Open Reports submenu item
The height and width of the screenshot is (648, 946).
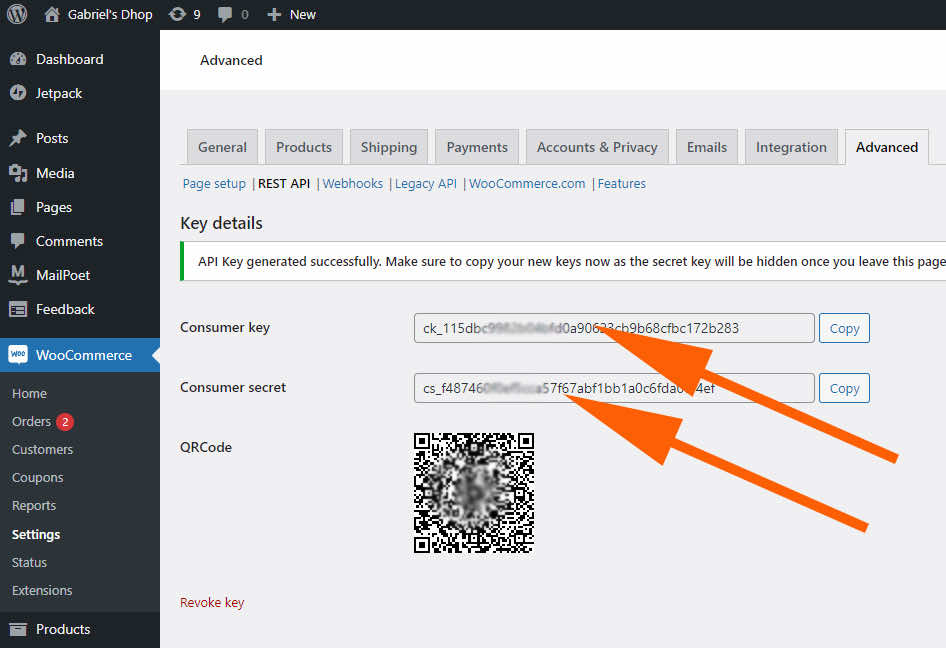point(34,506)
